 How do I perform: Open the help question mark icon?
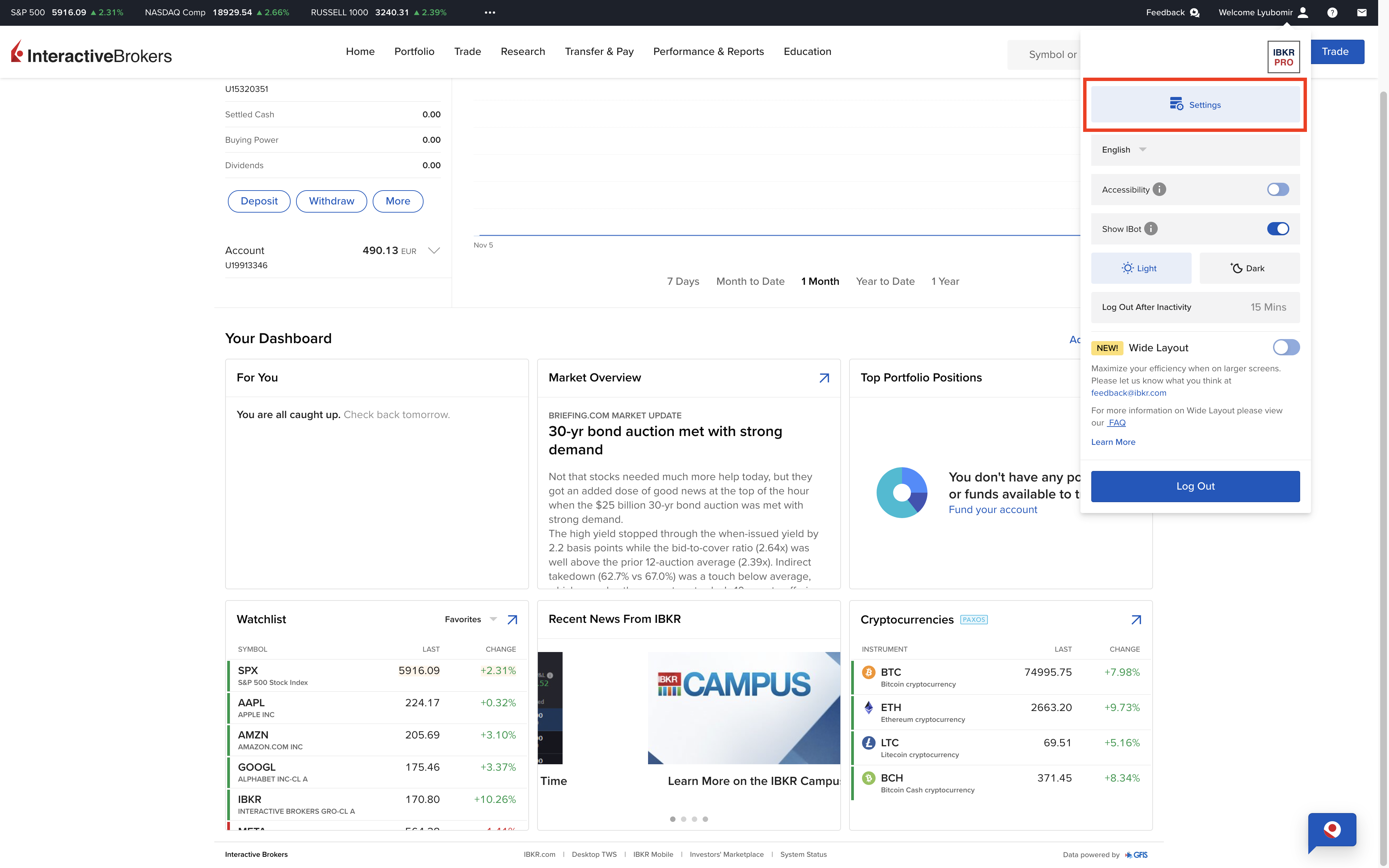pyautogui.click(x=1332, y=13)
